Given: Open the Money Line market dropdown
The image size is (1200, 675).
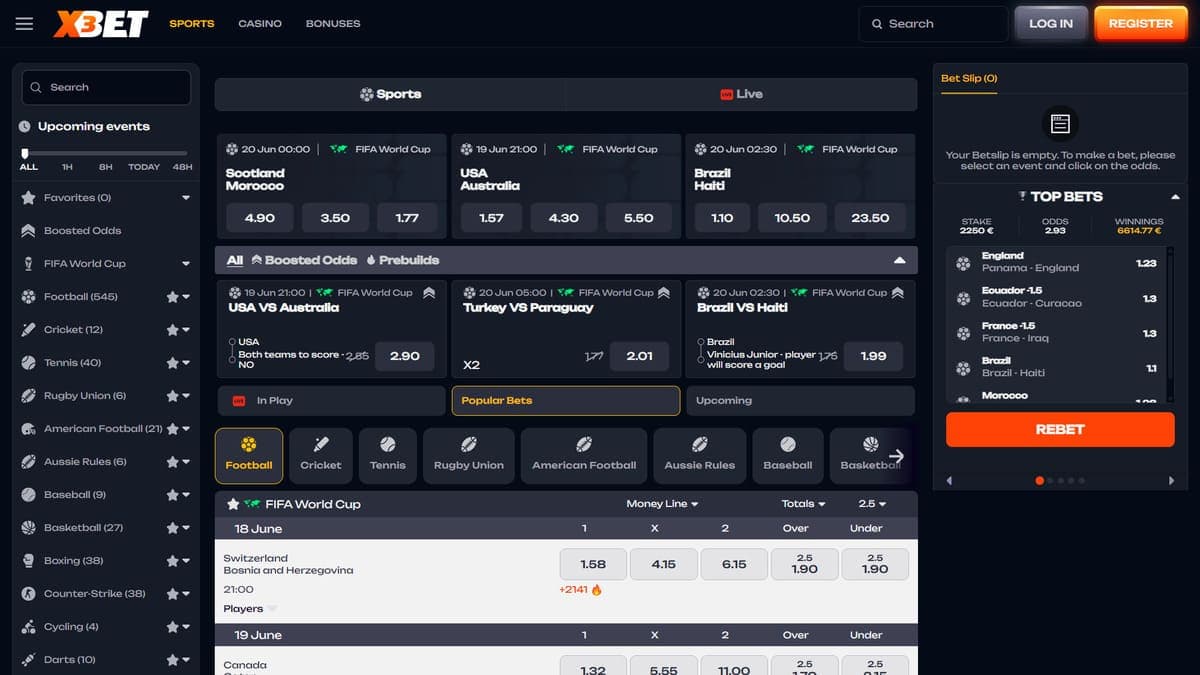Looking at the screenshot, I should pyautogui.click(x=662, y=504).
